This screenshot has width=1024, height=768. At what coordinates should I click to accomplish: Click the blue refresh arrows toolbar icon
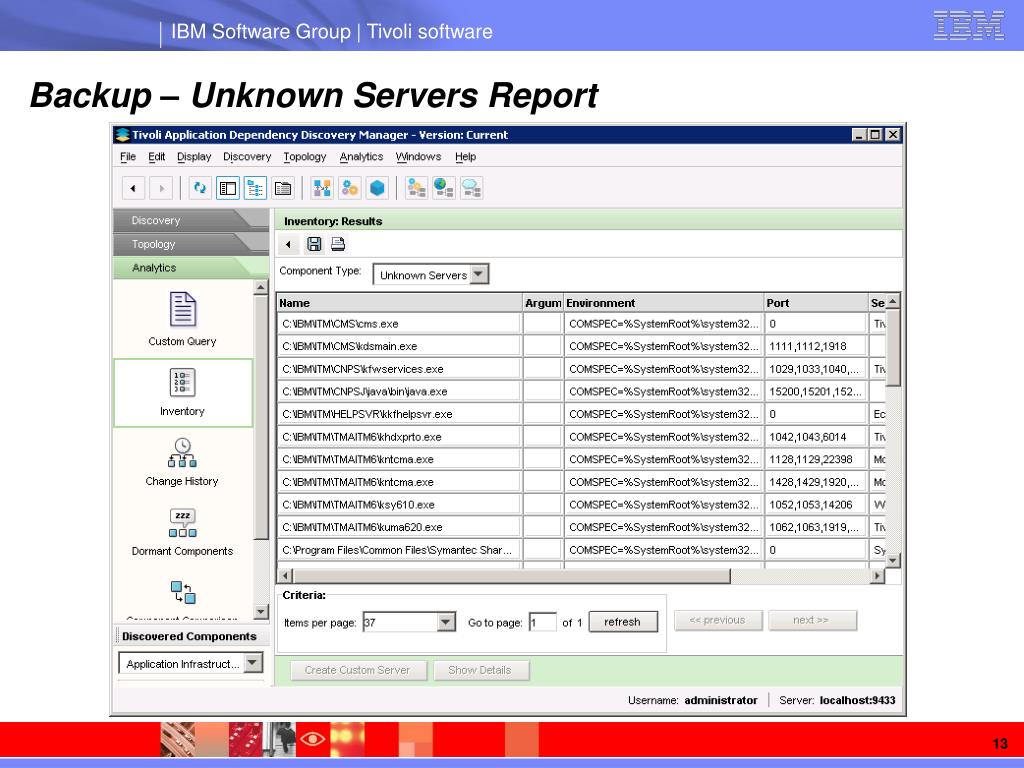tap(200, 188)
